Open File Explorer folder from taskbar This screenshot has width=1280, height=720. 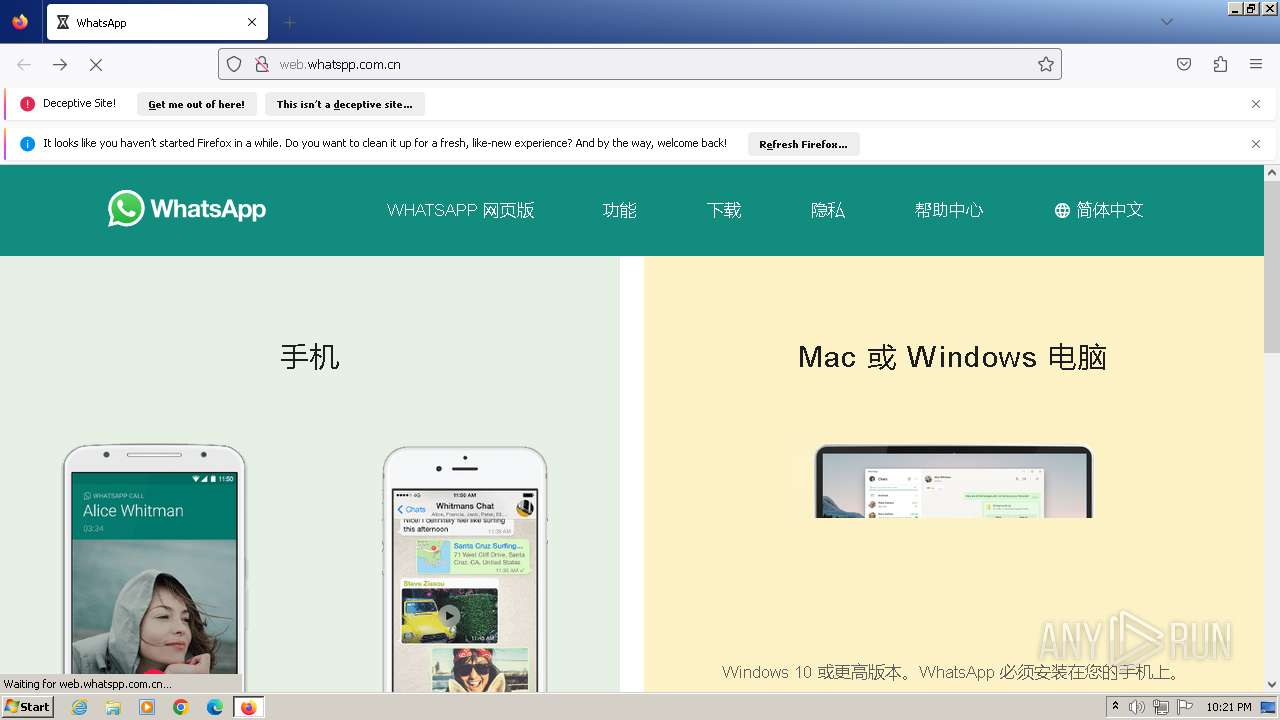pos(113,707)
